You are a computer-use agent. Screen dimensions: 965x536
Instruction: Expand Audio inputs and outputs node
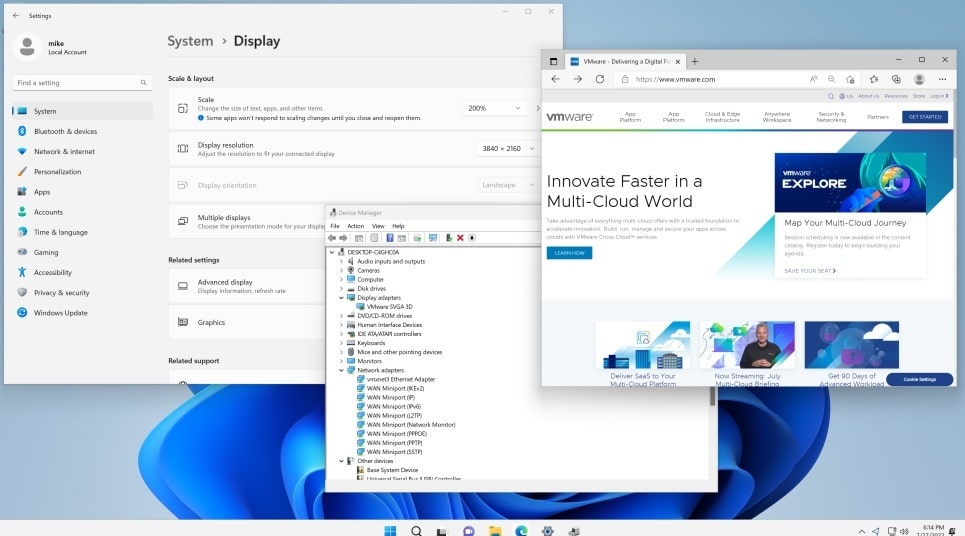(342, 261)
